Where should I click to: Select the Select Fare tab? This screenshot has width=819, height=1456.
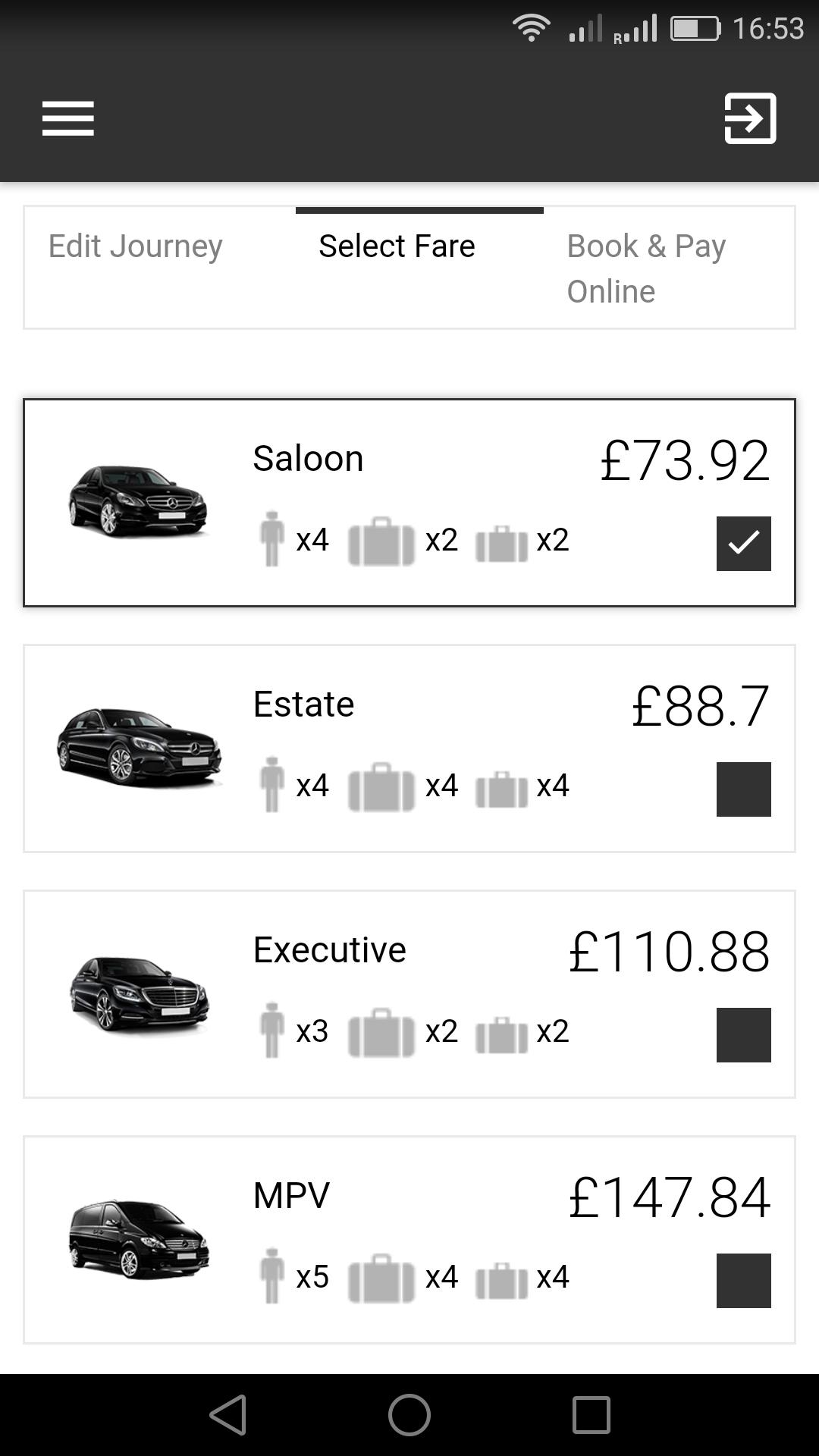tap(397, 246)
